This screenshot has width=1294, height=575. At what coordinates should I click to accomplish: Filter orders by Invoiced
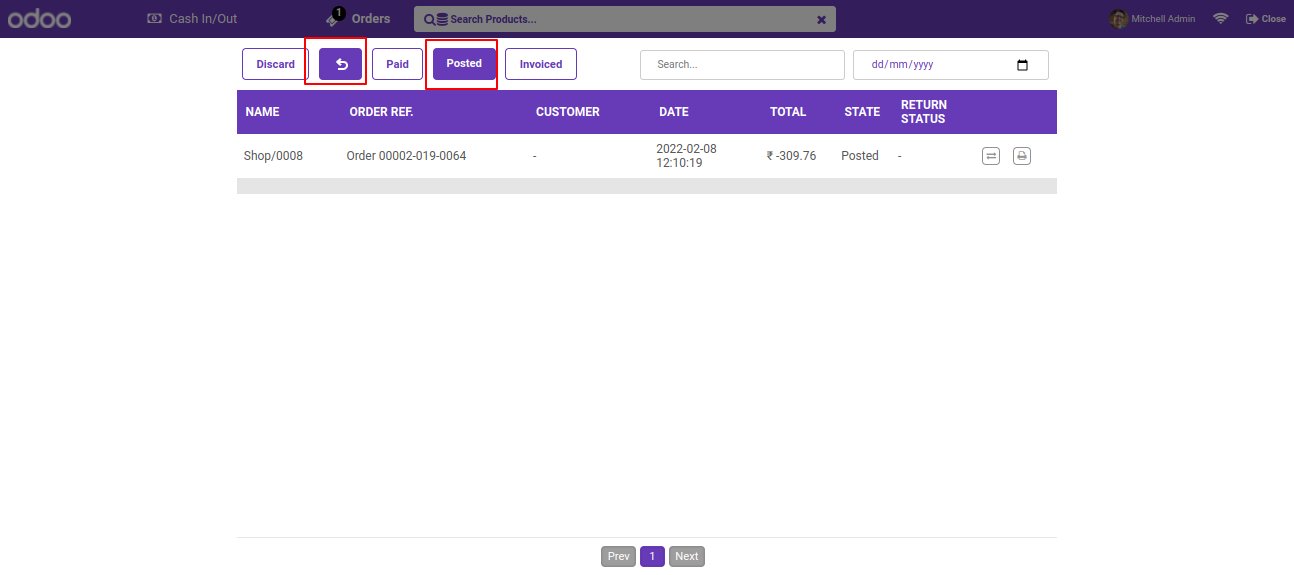click(x=541, y=64)
